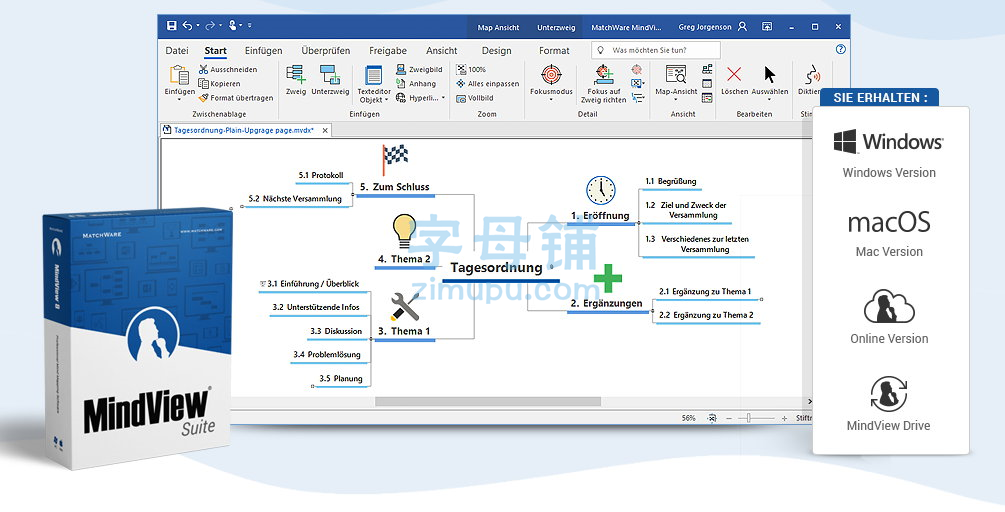Screen dimensions: 1005x512
Task: Open the Datei menu tab
Action: click(177, 51)
